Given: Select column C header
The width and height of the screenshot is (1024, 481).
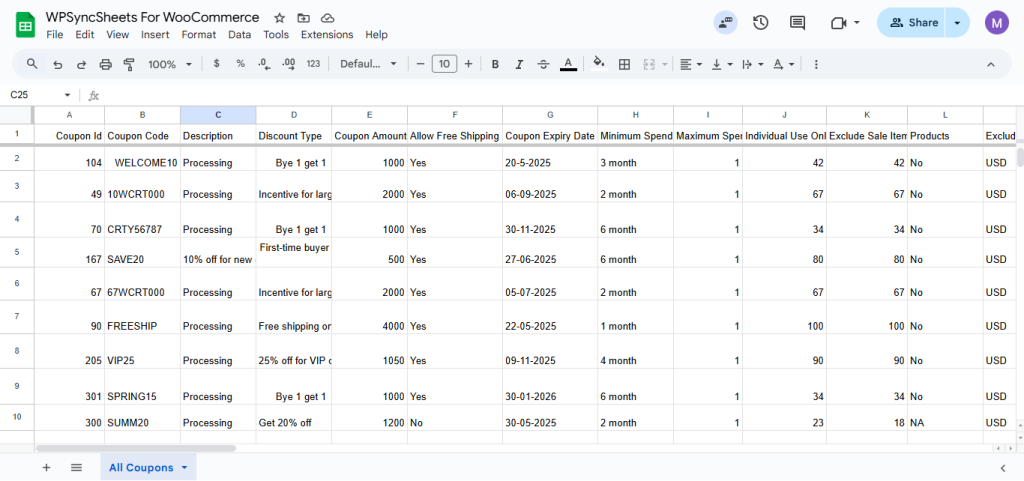Looking at the screenshot, I should click(x=218, y=115).
